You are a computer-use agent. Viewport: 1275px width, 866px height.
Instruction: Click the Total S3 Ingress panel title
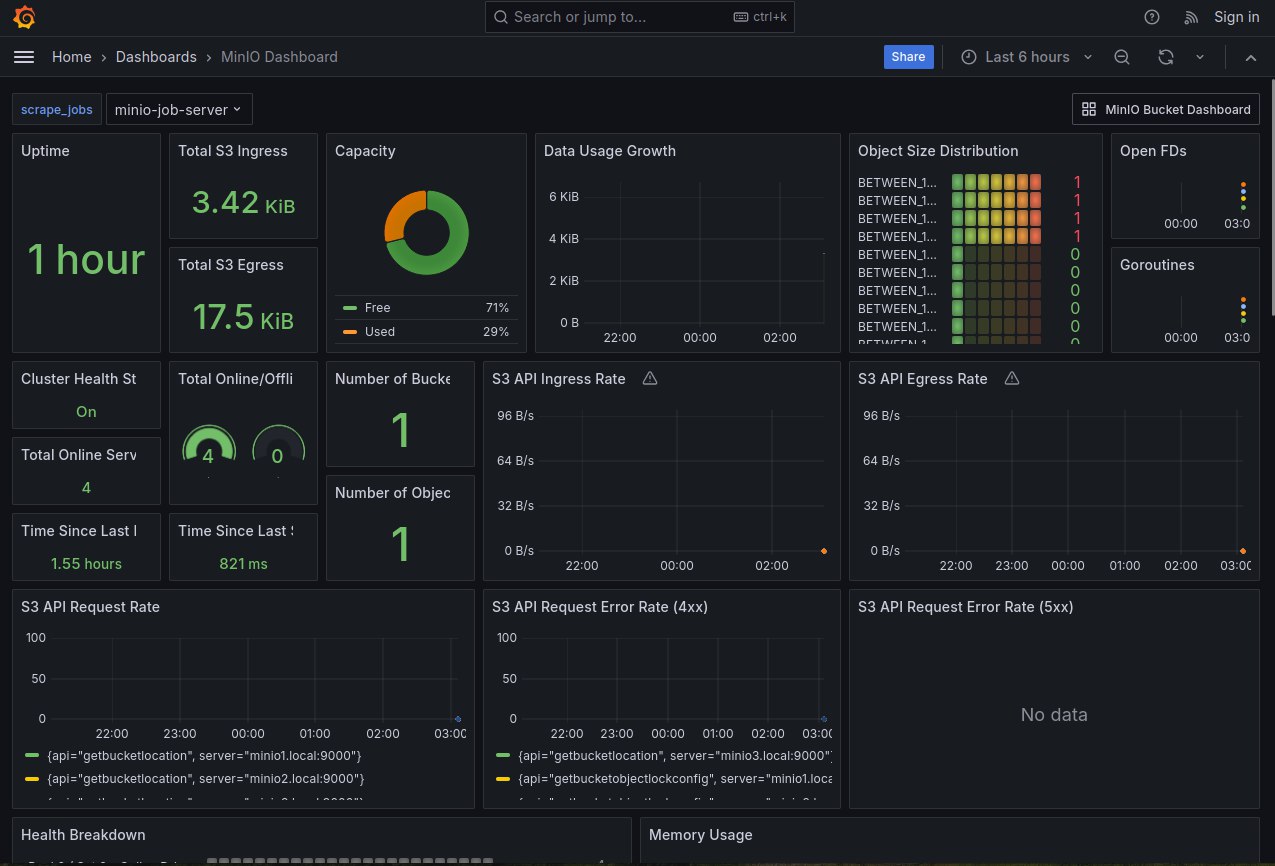[x=233, y=151]
